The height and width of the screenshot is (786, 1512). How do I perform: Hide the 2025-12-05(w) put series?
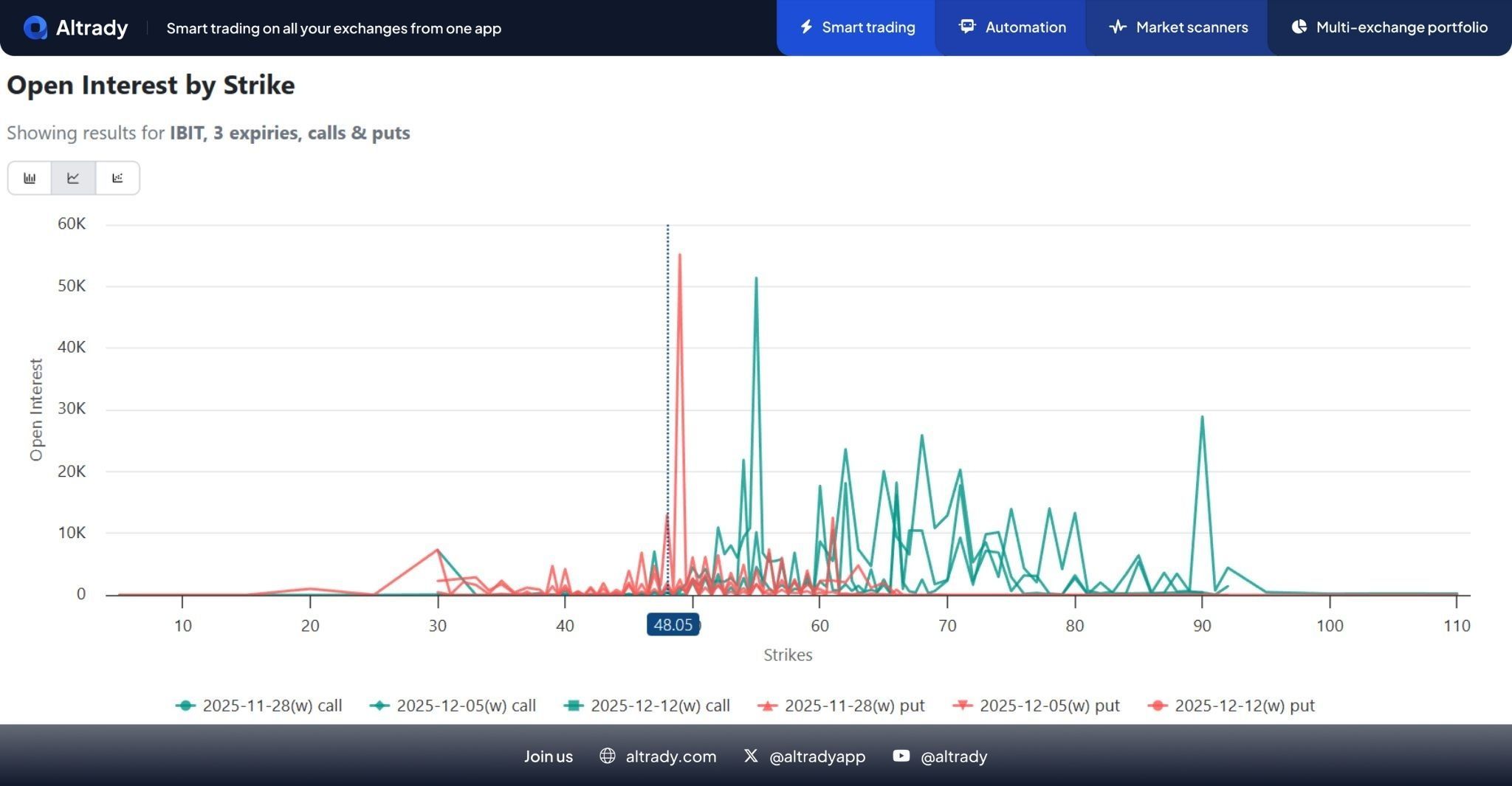click(x=1037, y=706)
